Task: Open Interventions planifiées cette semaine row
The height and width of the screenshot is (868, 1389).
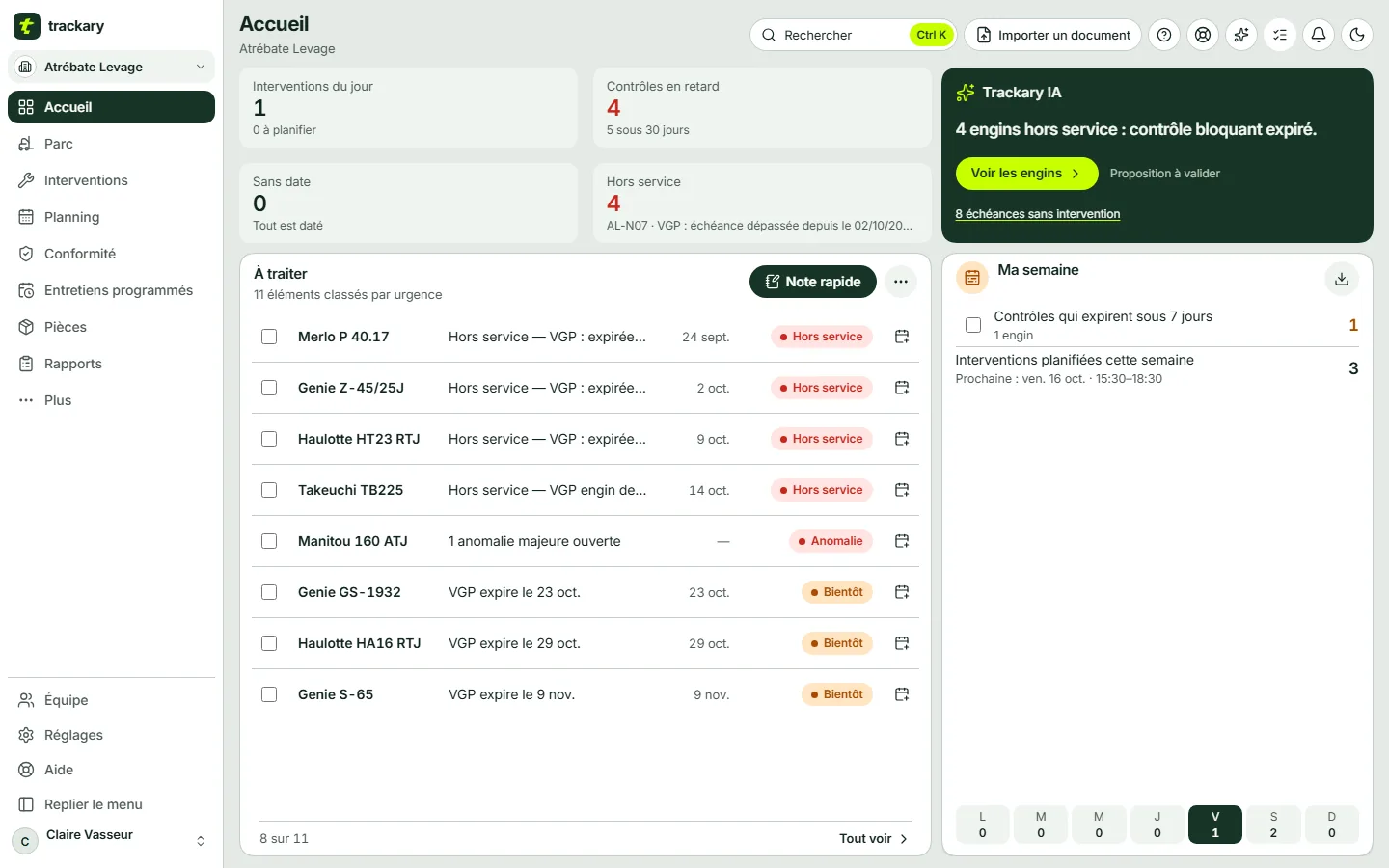Action: [x=1157, y=368]
